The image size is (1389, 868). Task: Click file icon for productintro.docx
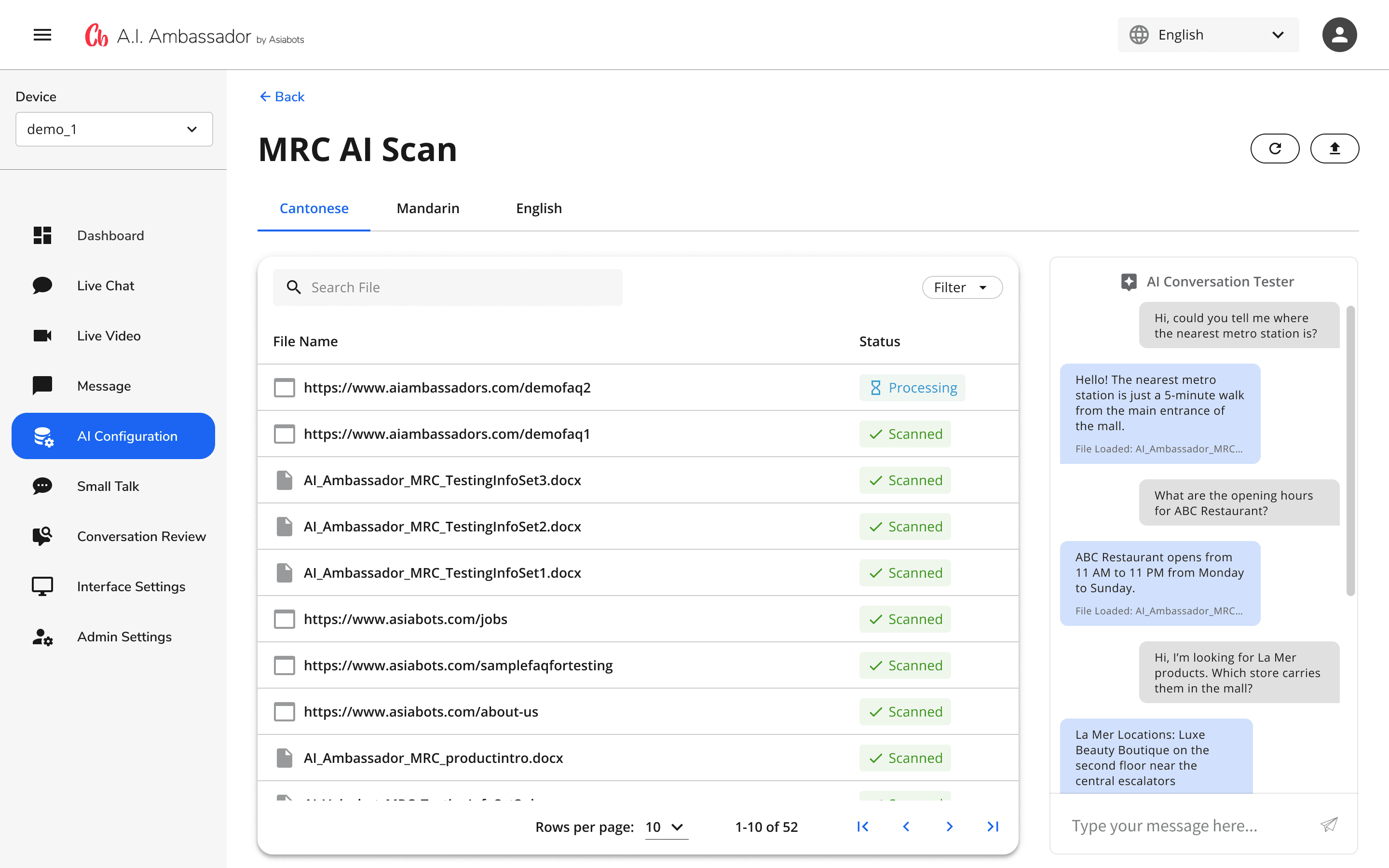coord(284,758)
